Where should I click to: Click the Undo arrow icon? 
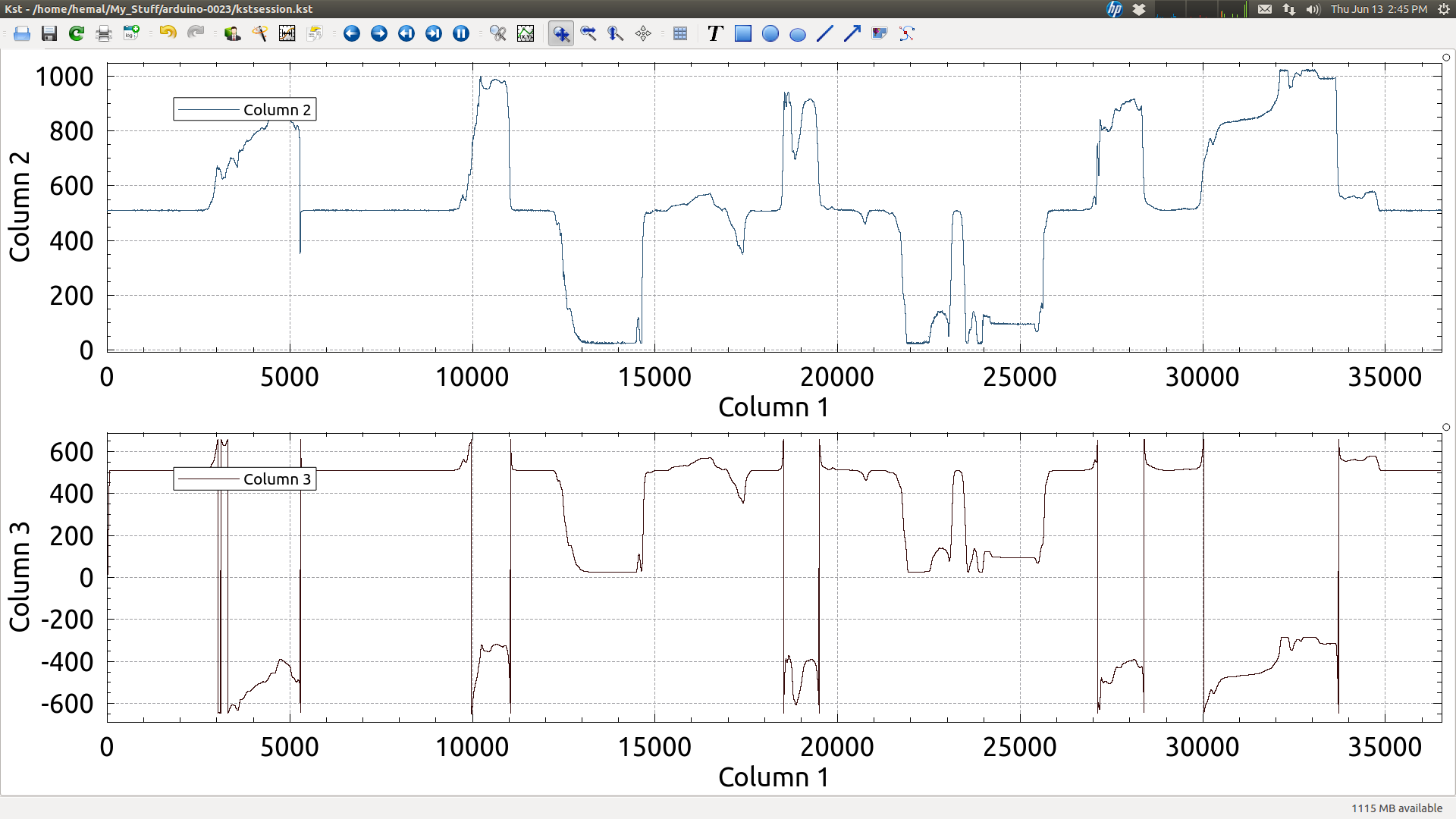point(168,33)
